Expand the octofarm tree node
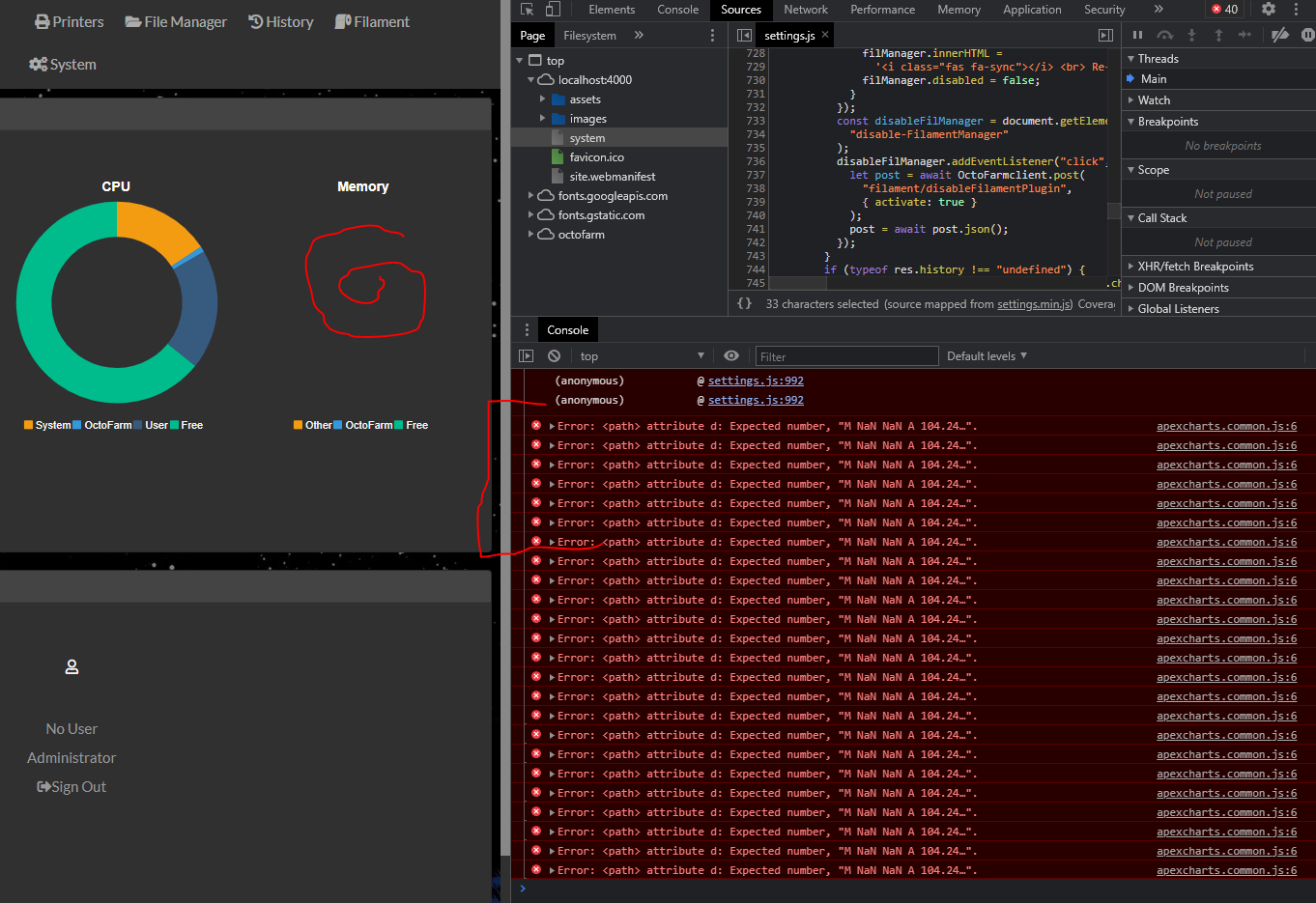The height and width of the screenshot is (903, 1316). point(530,234)
